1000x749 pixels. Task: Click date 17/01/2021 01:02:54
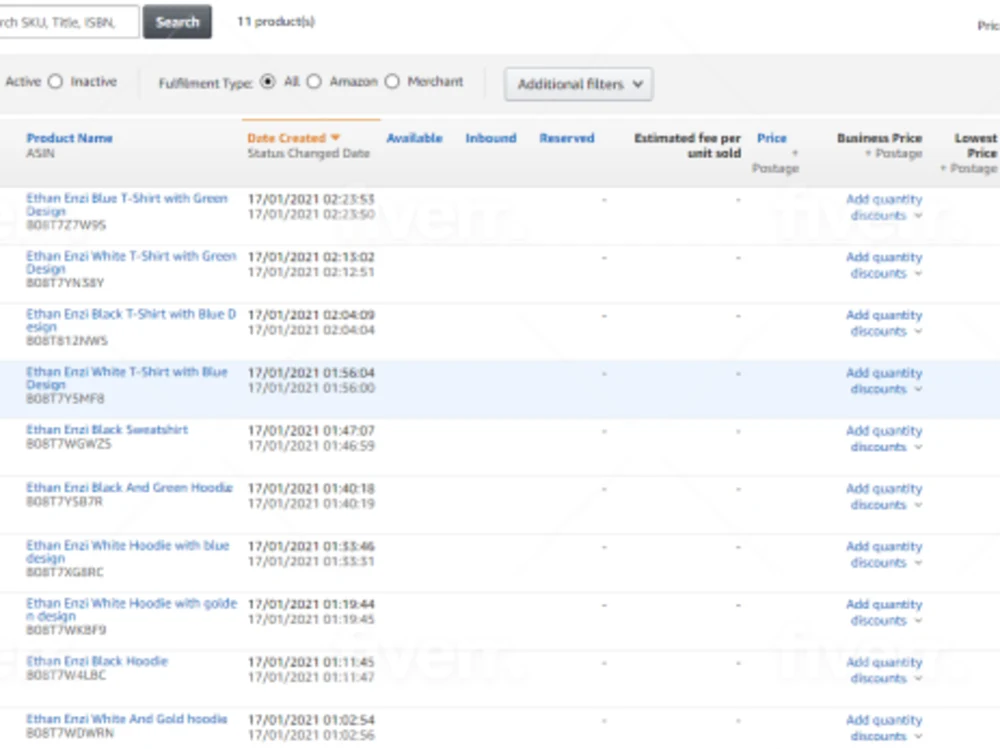[311, 720]
